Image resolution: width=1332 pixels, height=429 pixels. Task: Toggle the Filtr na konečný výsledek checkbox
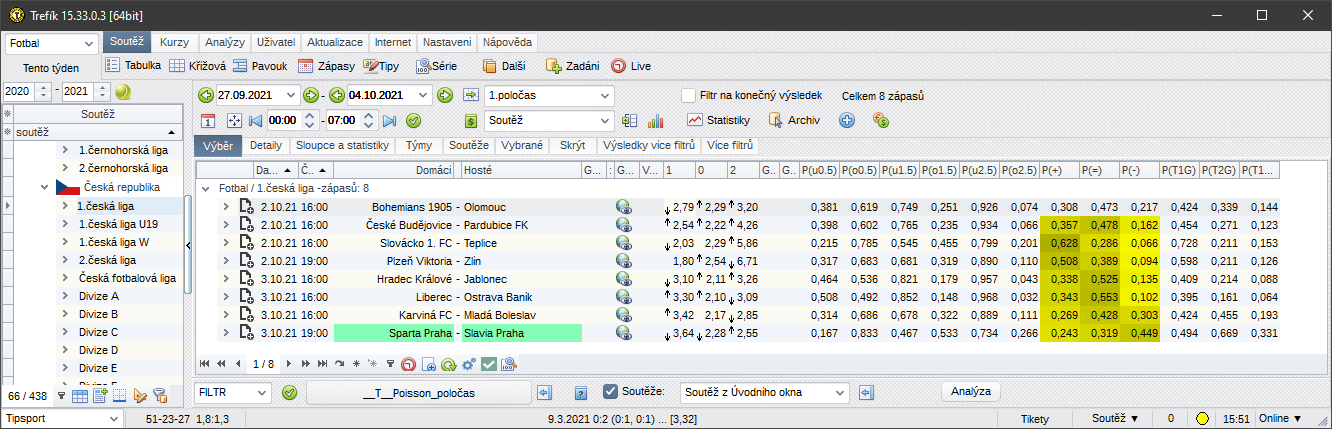click(x=688, y=96)
